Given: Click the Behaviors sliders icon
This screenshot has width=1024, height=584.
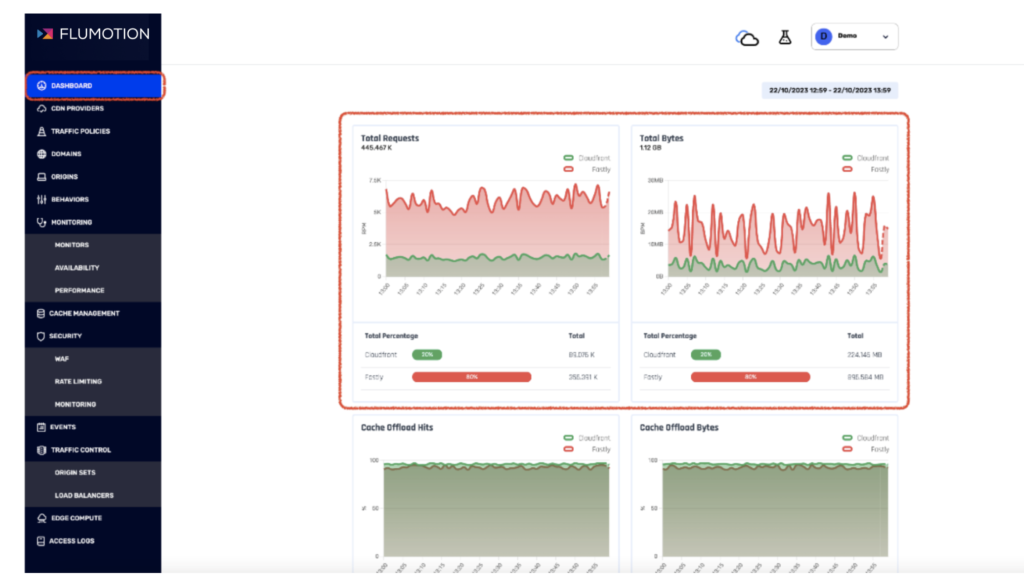Looking at the screenshot, I should (41, 199).
